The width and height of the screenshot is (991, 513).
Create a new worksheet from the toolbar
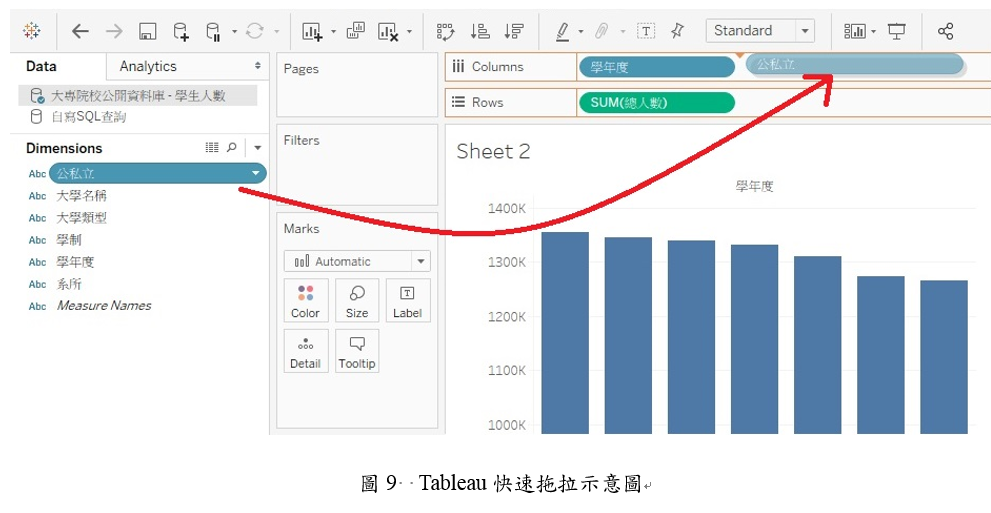coord(312,32)
